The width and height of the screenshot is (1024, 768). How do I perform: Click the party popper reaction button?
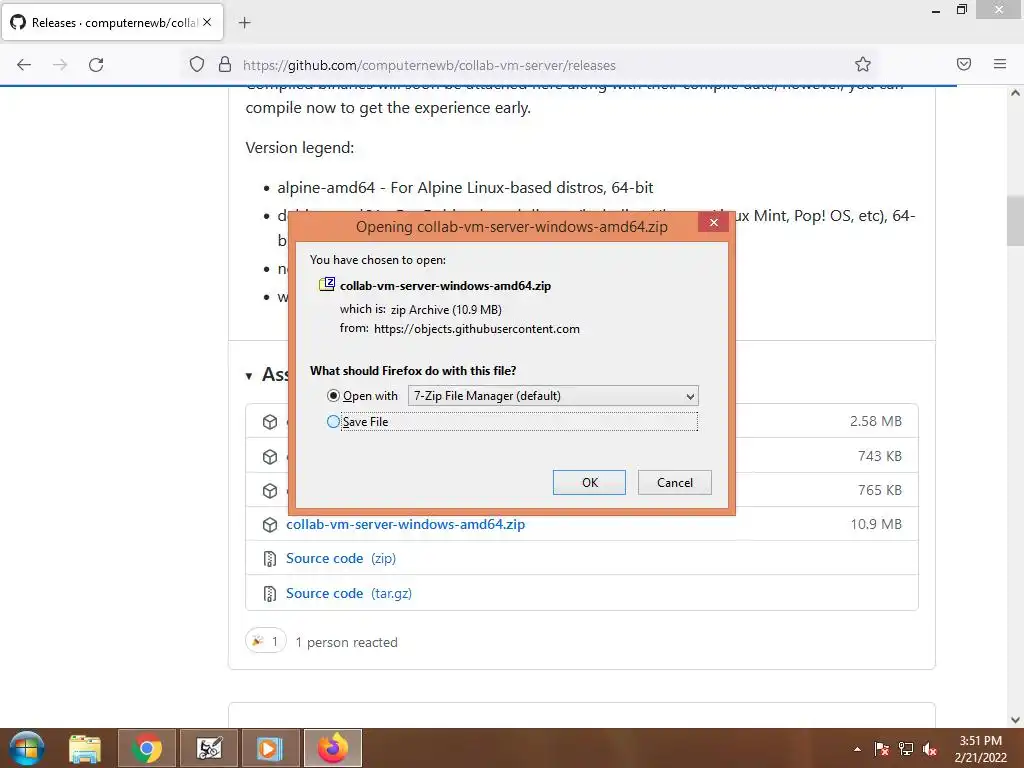[x=266, y=641]
